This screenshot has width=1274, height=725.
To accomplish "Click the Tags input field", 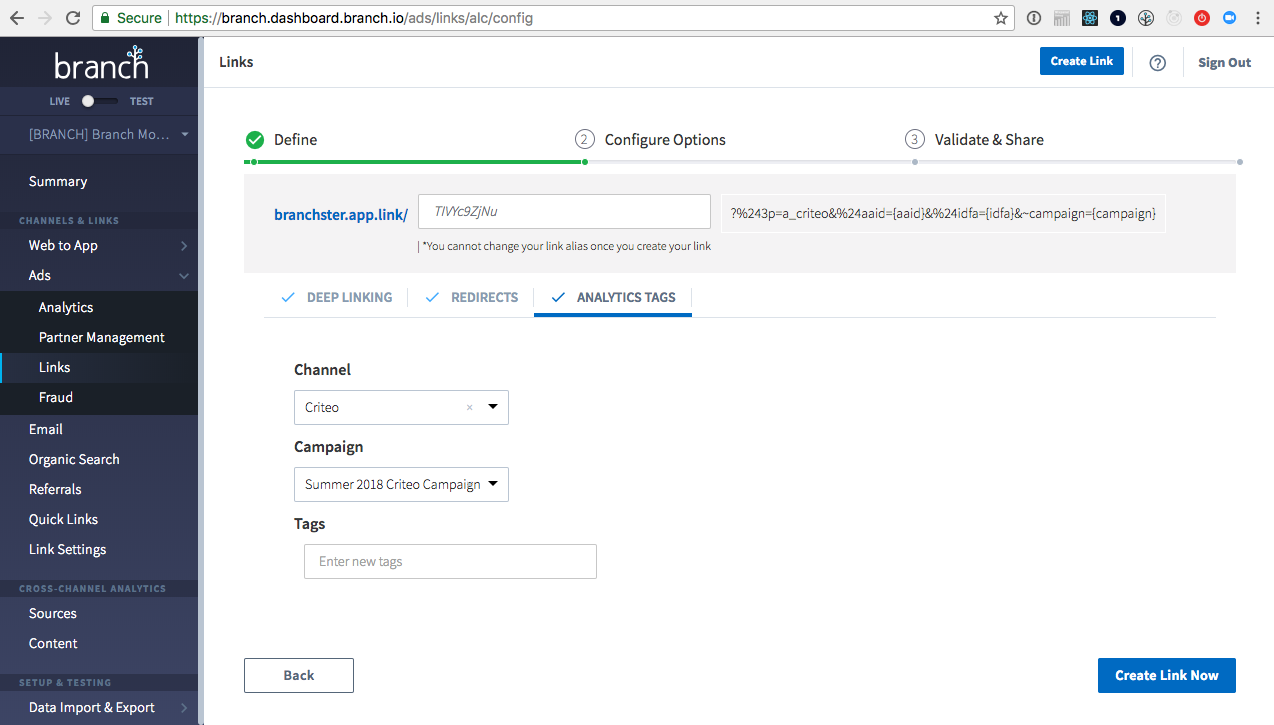I will [450, 561].
